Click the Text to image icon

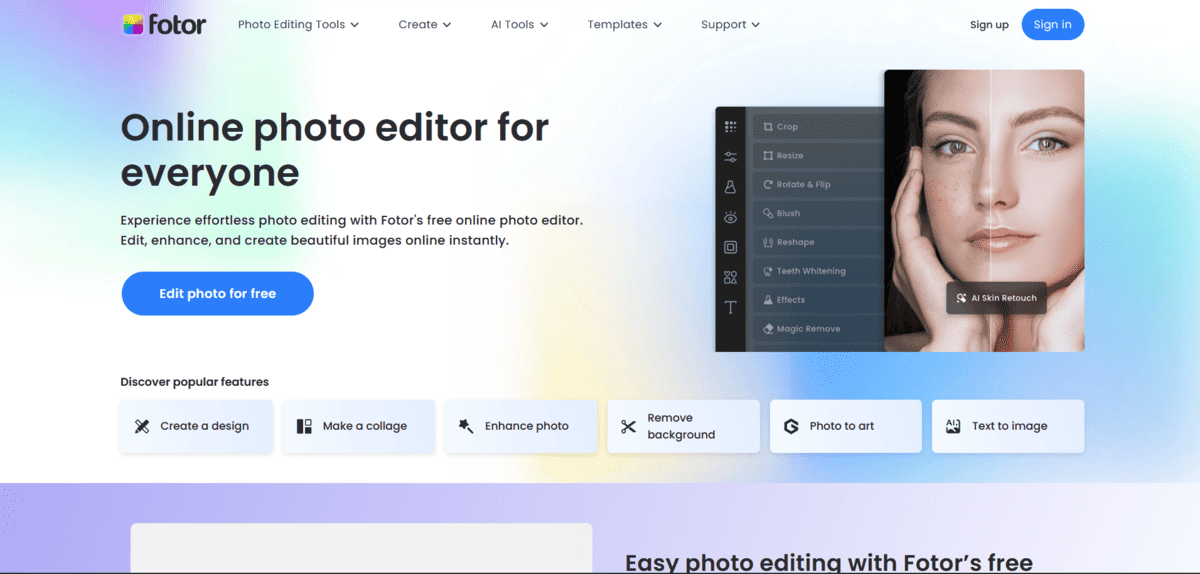(x=953, y=426)
